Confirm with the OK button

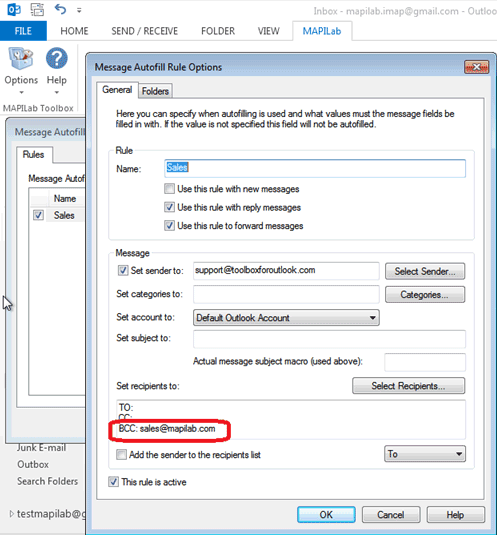pos(326,515)
